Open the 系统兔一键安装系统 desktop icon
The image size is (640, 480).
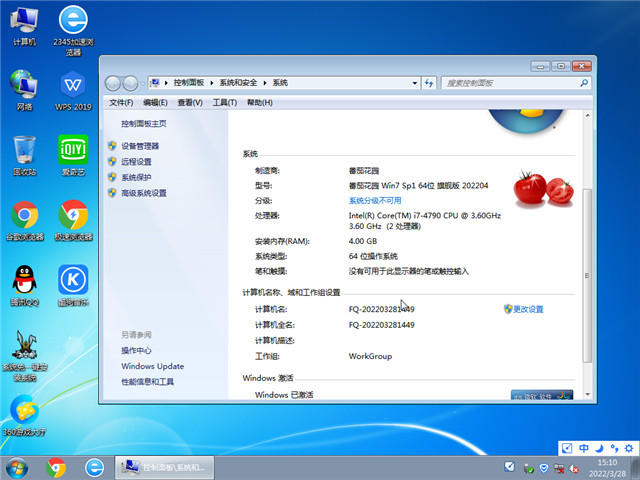point(25,356)
